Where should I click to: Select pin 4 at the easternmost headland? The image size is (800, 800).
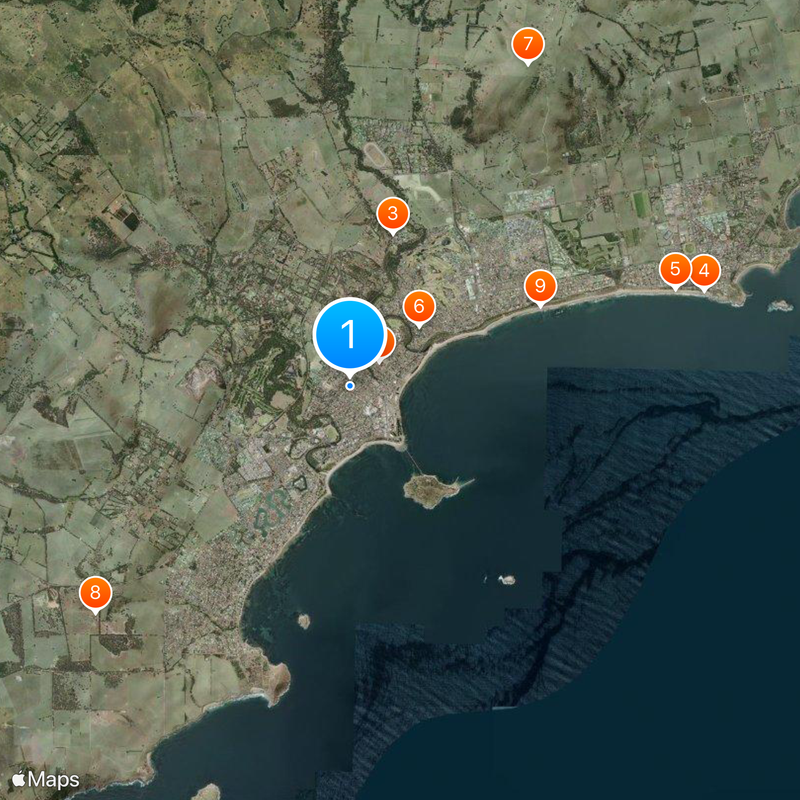point(703,269)
